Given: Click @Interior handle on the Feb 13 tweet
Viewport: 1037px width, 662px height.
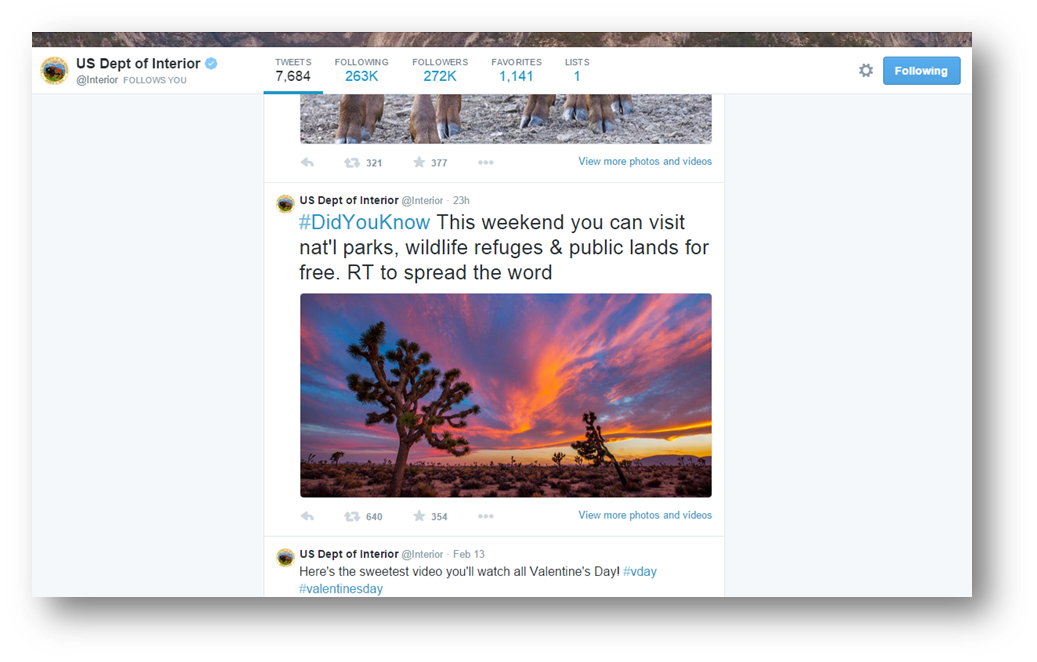Looking at the screenshot, I should click(422, 554).
